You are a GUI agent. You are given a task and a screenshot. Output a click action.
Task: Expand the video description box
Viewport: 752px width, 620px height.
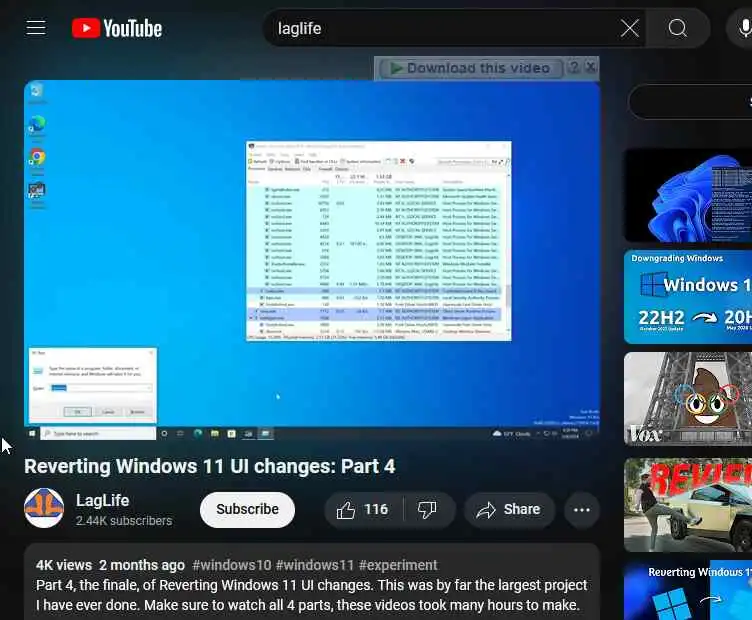click(x=312, y=582)
